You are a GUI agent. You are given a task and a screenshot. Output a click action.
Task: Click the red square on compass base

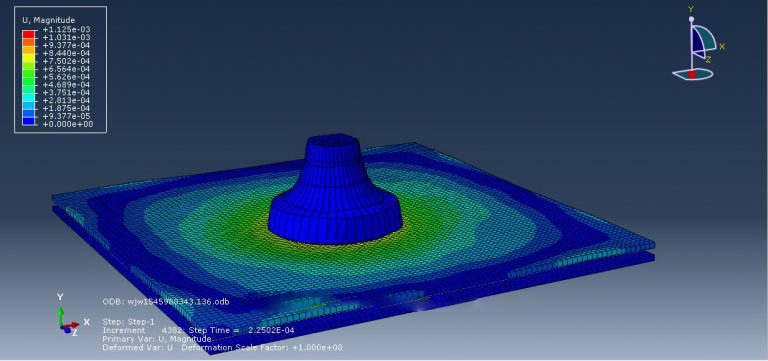coord(692,74)
